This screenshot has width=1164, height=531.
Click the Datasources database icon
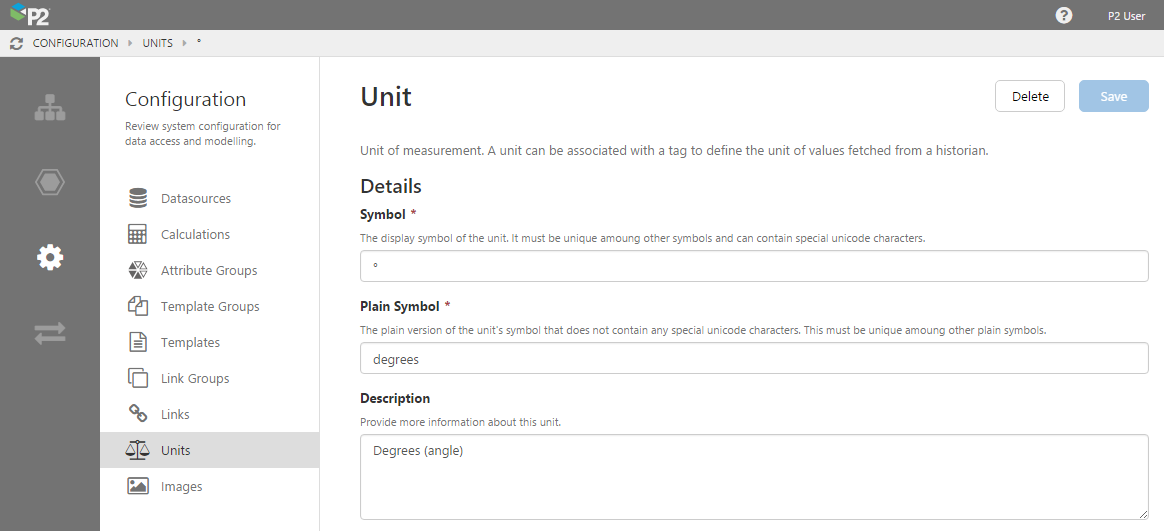tap(138, 199)
